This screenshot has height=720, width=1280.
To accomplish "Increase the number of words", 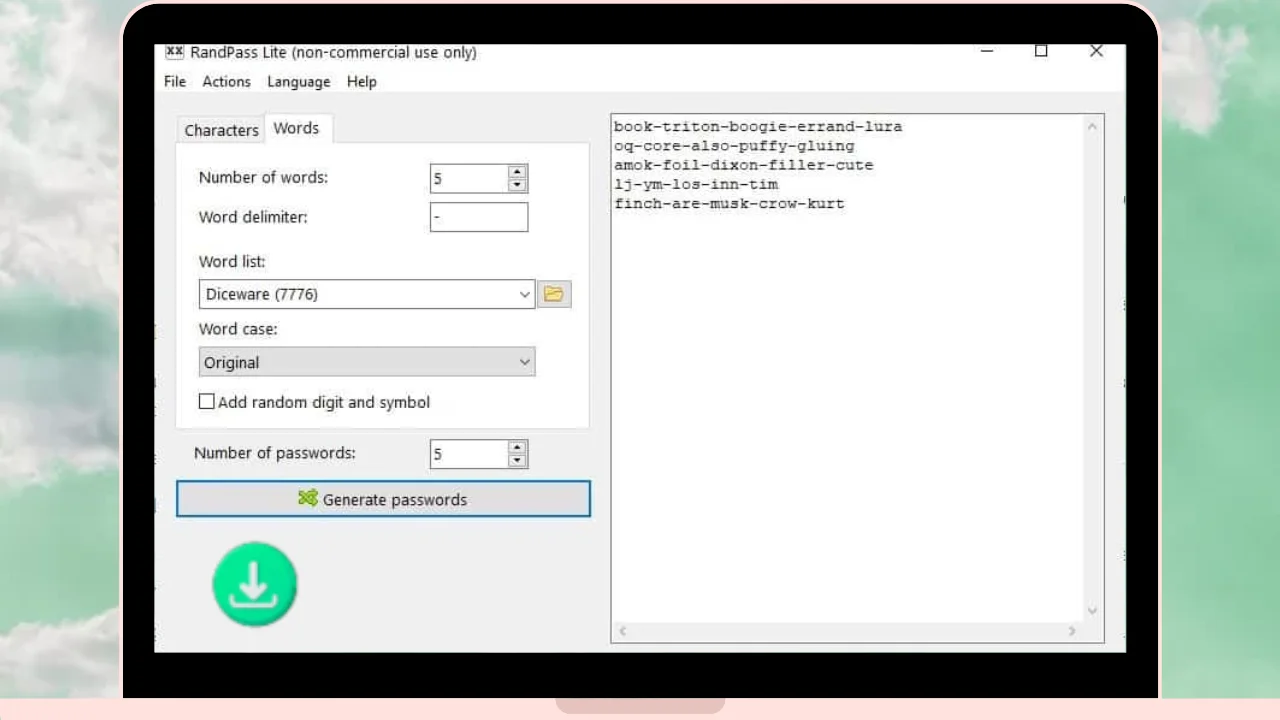I will tap(517, 172).
